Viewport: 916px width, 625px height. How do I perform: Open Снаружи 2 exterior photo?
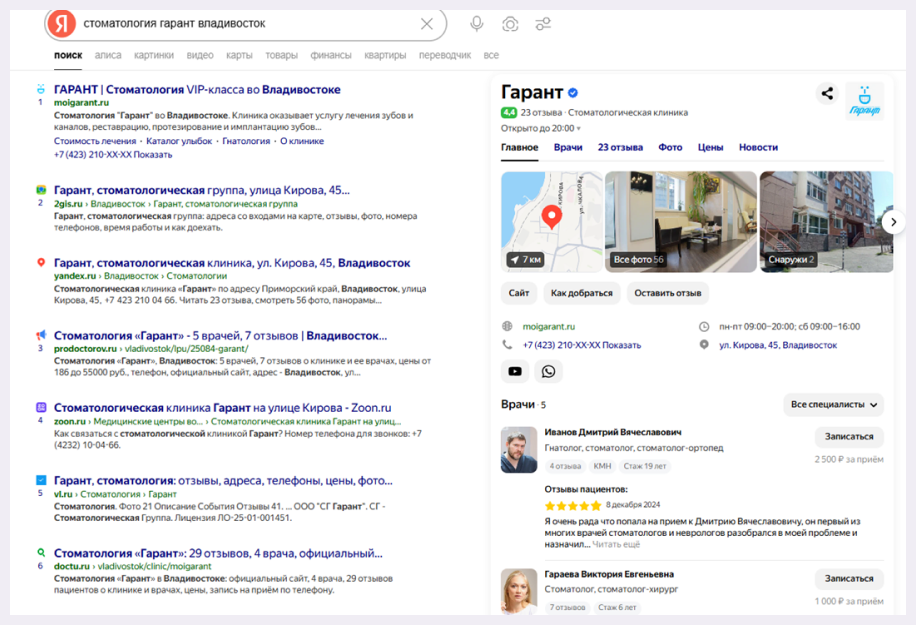coord(826,221)
